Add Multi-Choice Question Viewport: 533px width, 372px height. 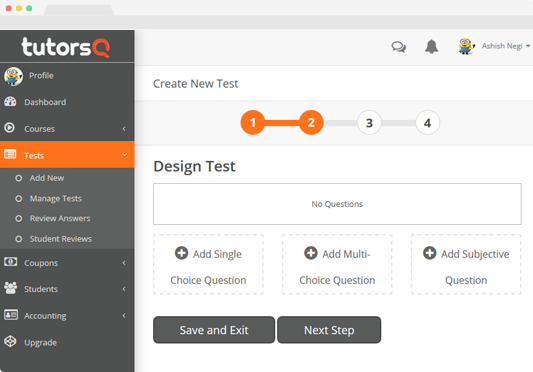(337, 265)
